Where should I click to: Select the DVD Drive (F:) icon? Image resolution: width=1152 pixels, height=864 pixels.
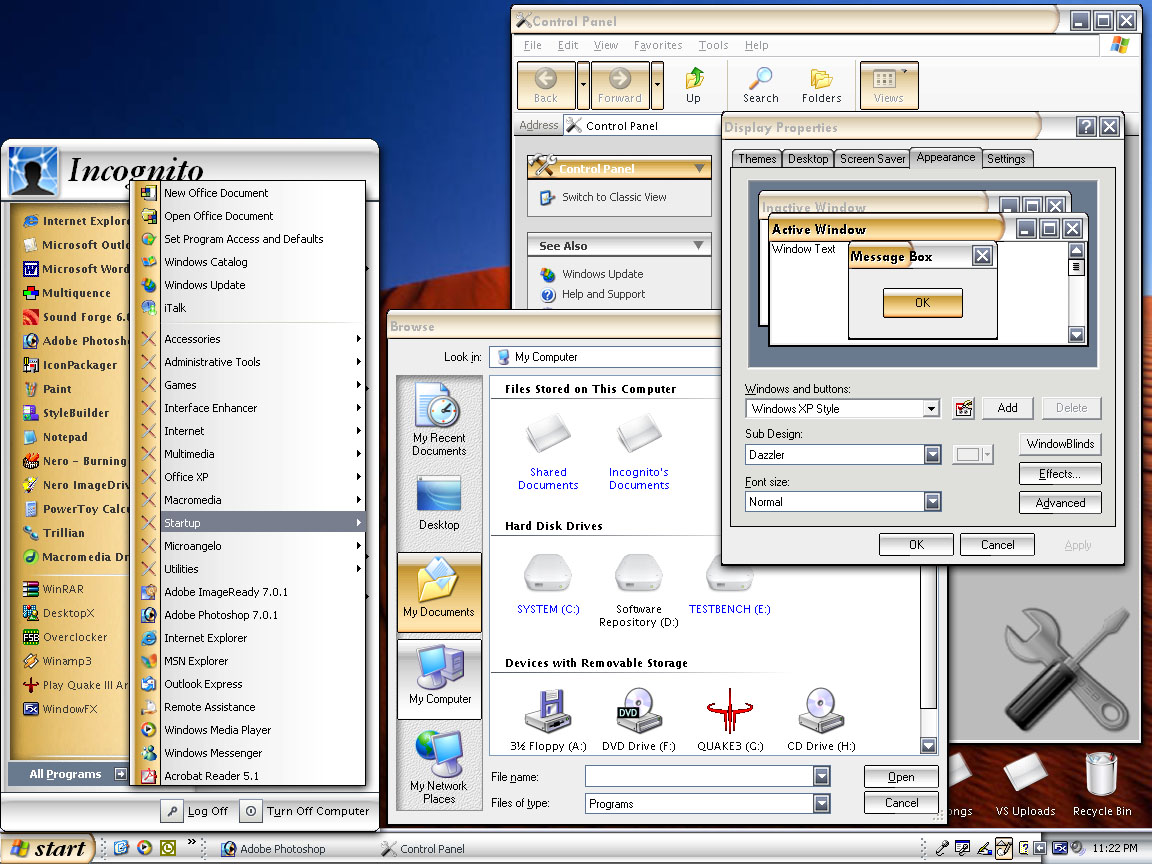pyautogui.click(x=638, y=720)
